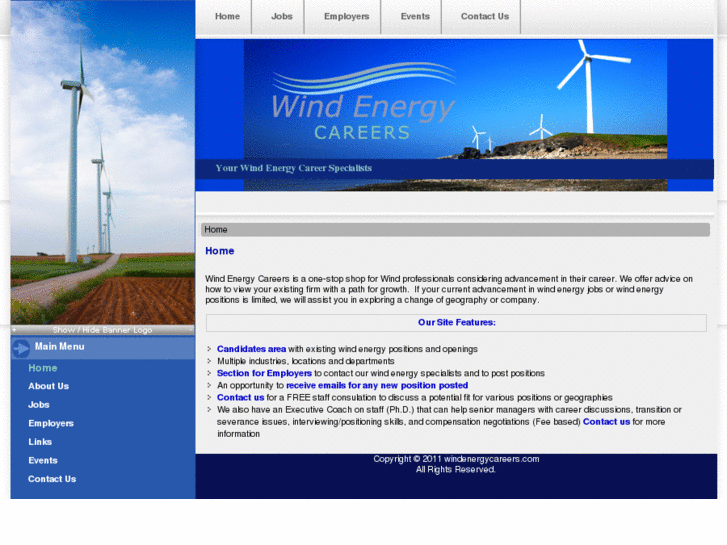Viewport: 727px width, 545px height.
Task: Click the All Rights Reserved footer text
Action: click(x=455, y=469)
